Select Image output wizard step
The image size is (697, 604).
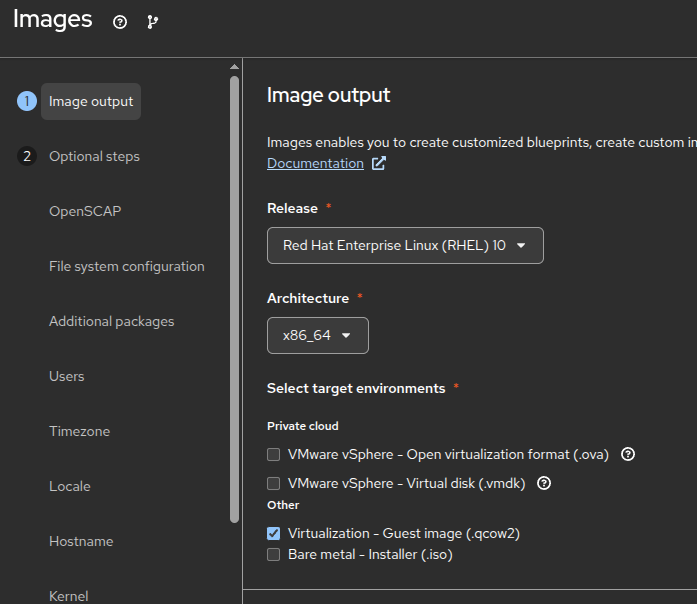click(x=91, y=101)
